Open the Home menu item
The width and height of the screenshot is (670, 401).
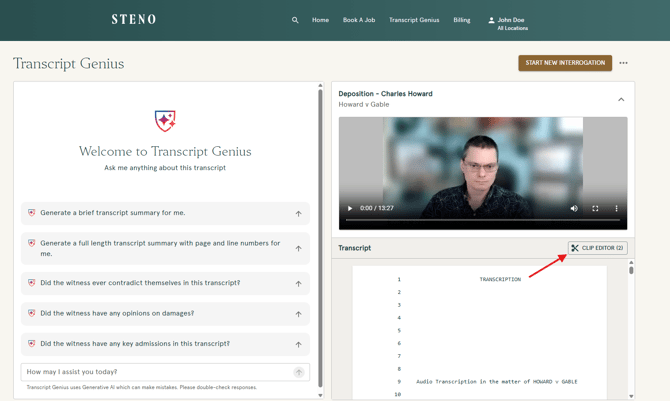point(320,20)
